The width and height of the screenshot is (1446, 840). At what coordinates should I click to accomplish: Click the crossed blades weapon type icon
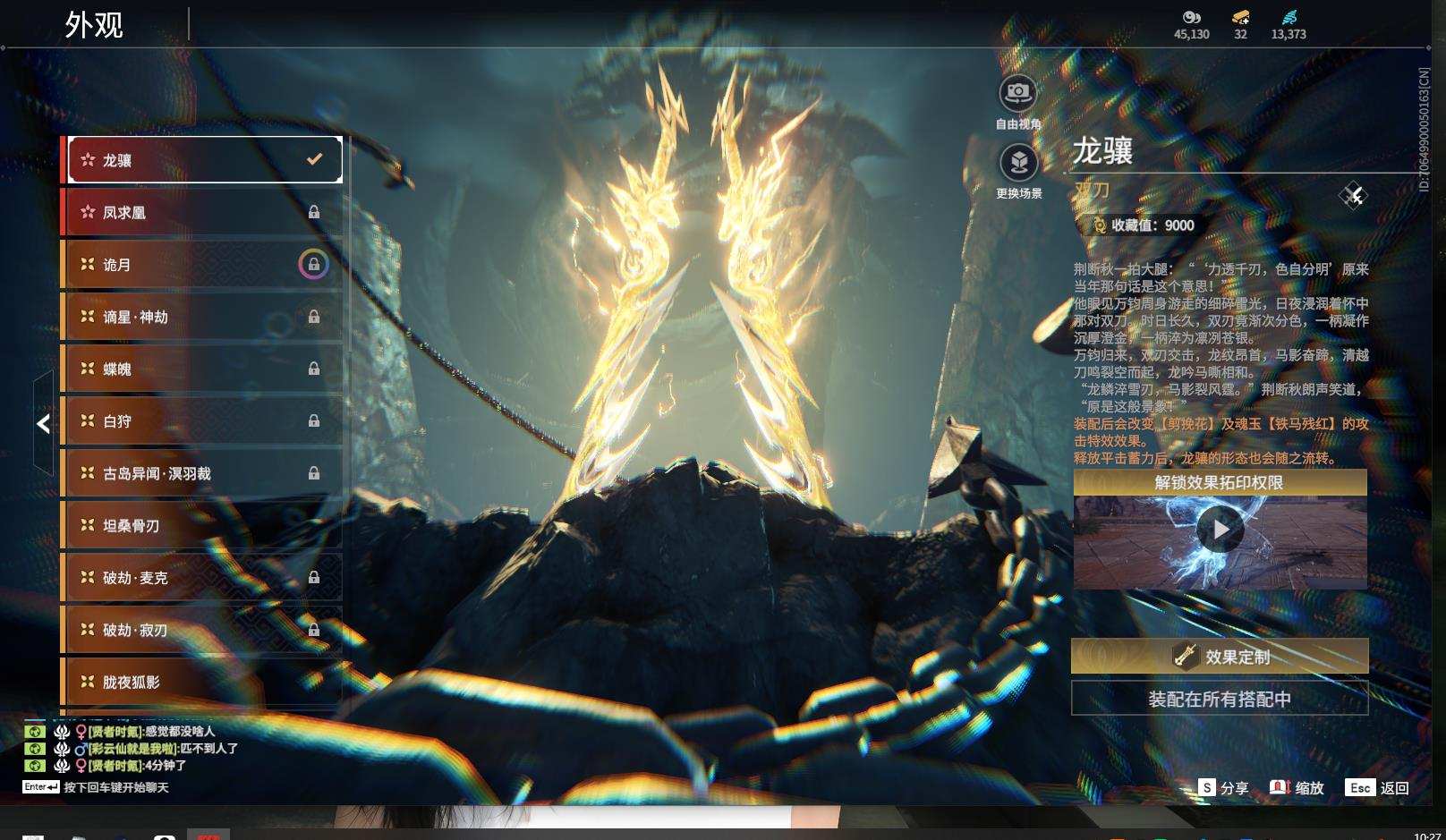(x=1353, y=195)
